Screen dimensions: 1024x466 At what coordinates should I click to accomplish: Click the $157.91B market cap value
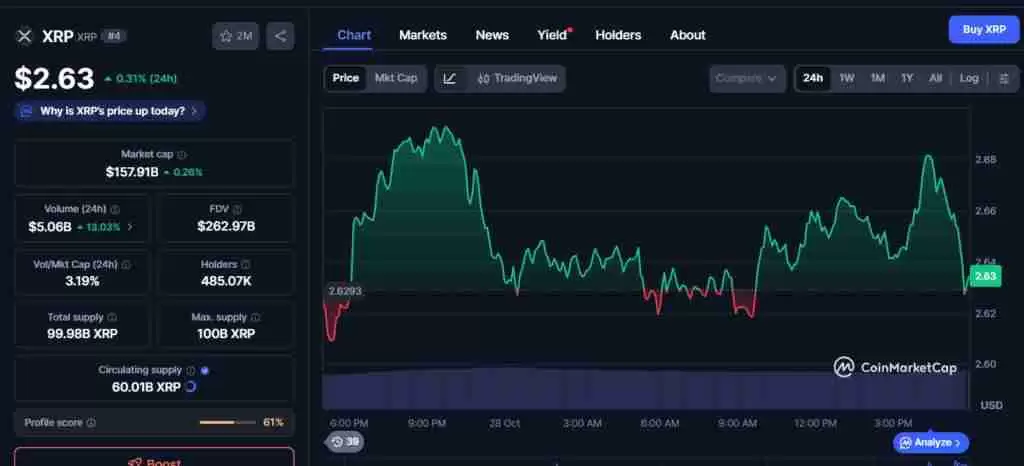click(132, 172)
